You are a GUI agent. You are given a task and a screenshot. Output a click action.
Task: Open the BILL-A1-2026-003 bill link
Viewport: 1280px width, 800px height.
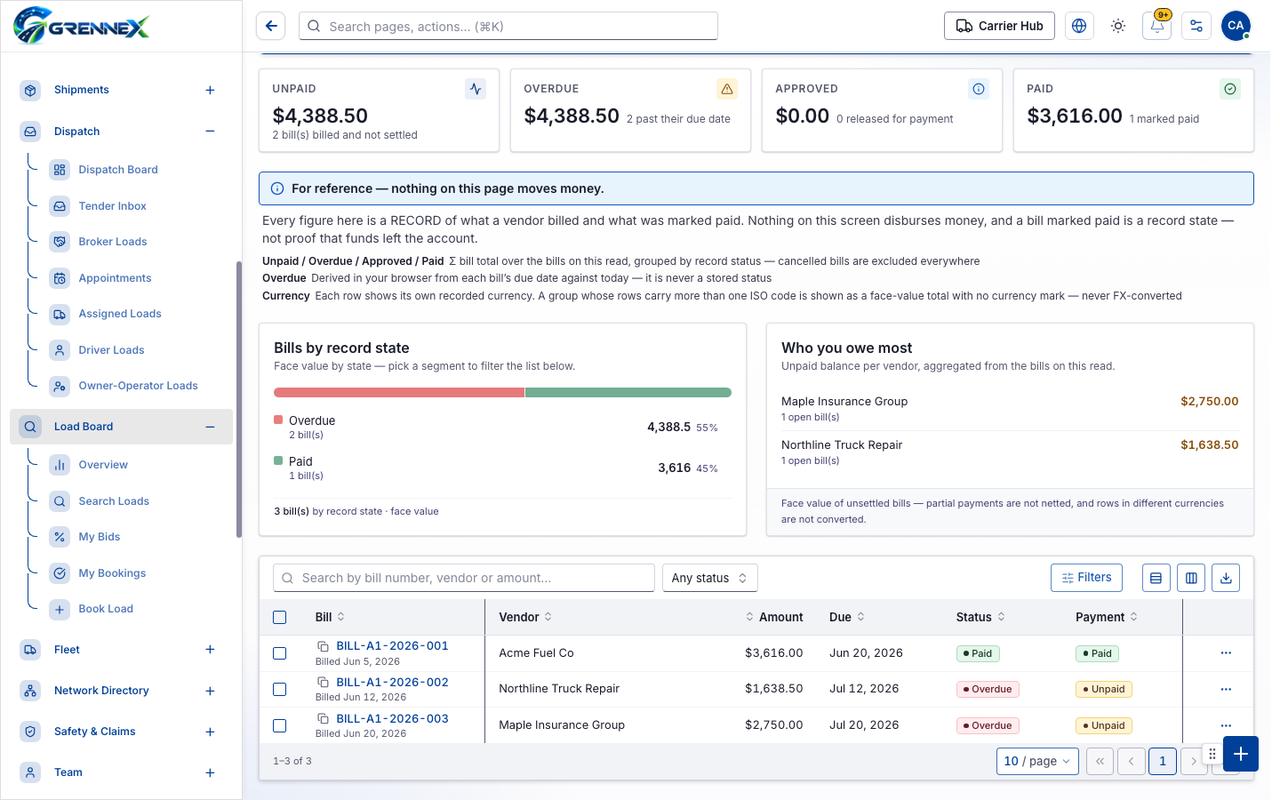pos(392,718)
